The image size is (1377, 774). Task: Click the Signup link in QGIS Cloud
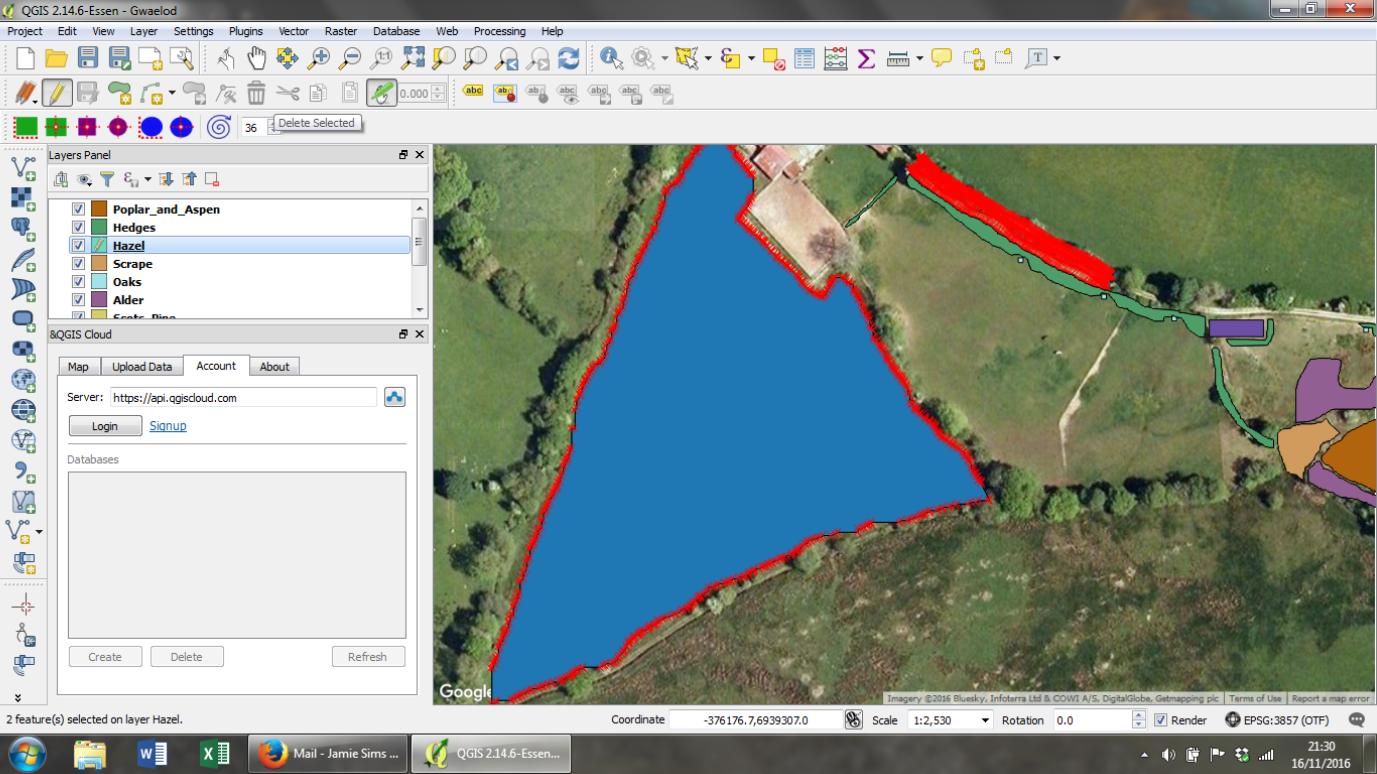[x=167, y=426]
